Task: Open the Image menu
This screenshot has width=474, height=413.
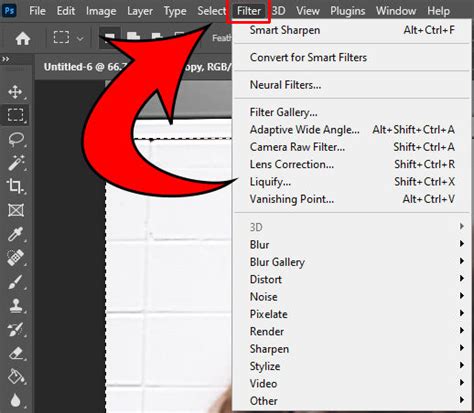Action: [101, 11]
